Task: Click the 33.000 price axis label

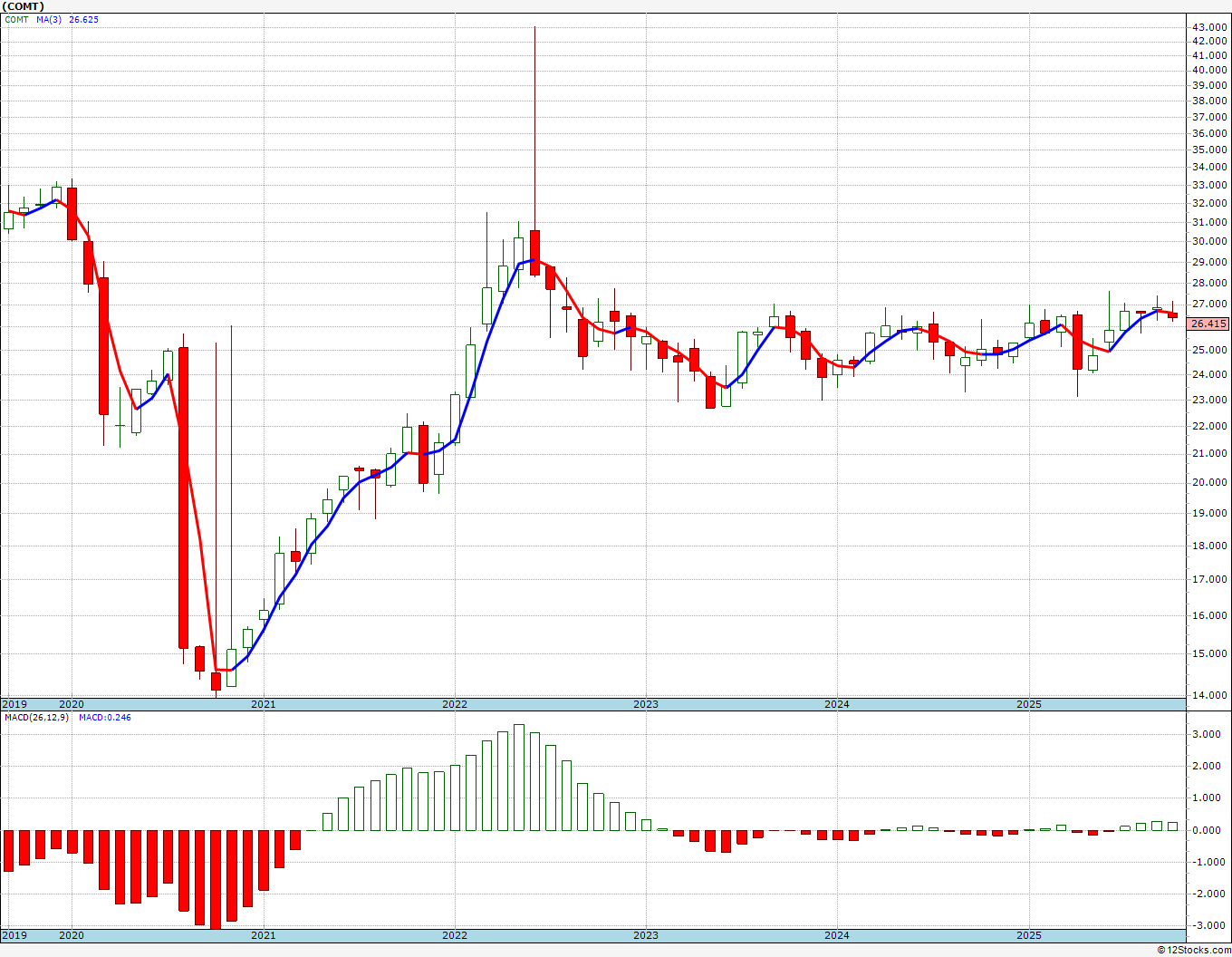Action: click(x=1210, y=186)
